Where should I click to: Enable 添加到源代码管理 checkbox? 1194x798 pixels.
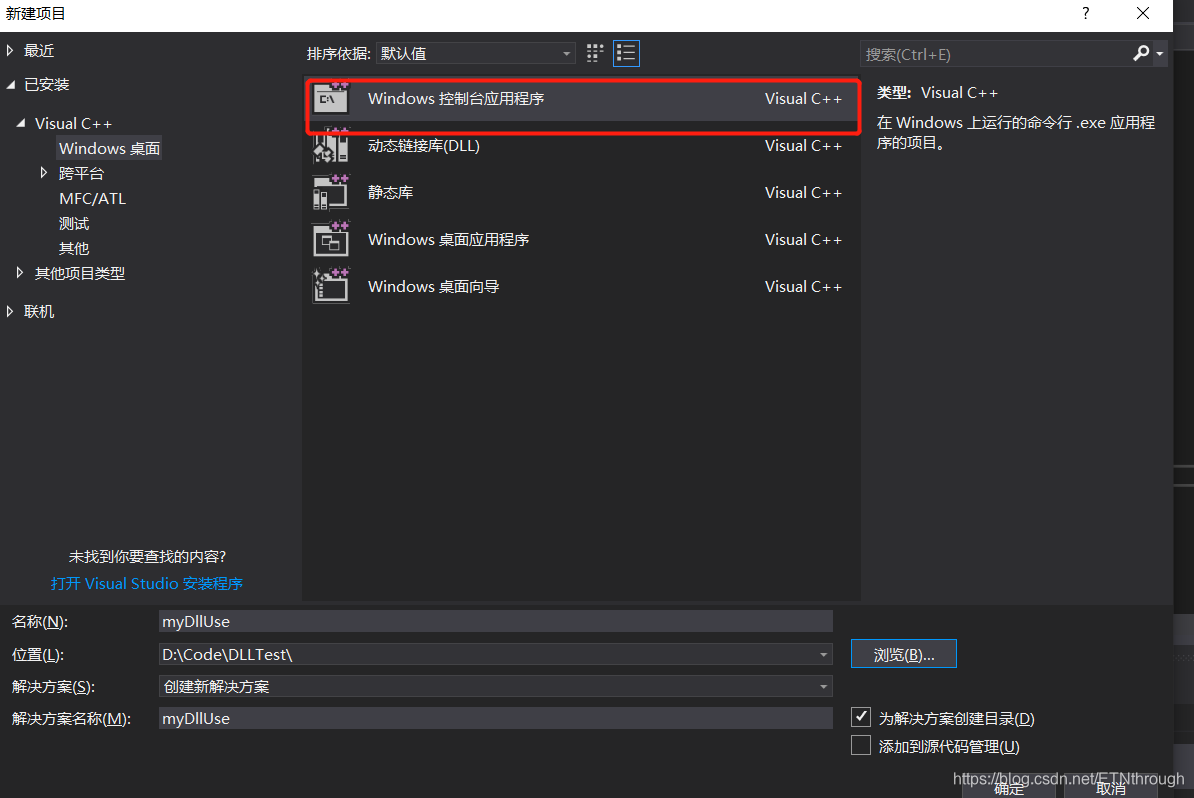click(x=860, y=745)
